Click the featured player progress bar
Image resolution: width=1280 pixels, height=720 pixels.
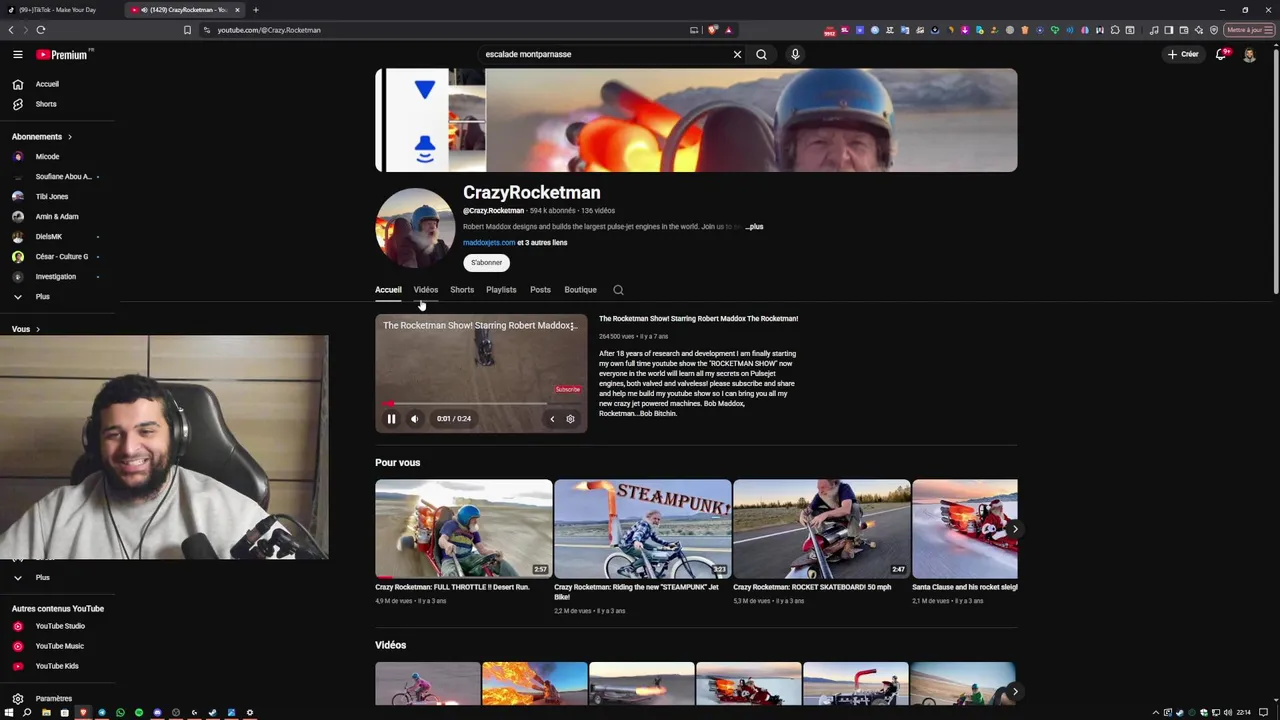pos(481,404)
